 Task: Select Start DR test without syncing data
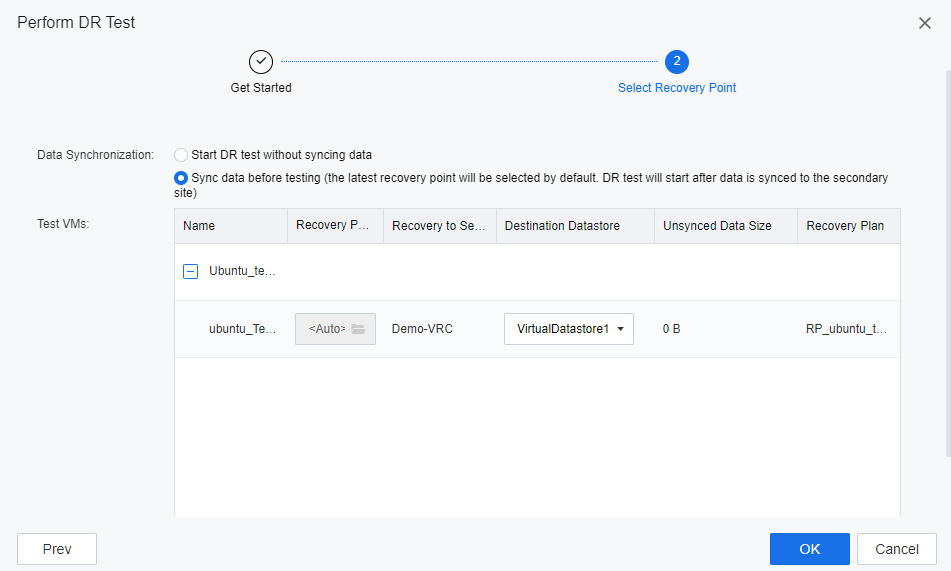[181, 155]
